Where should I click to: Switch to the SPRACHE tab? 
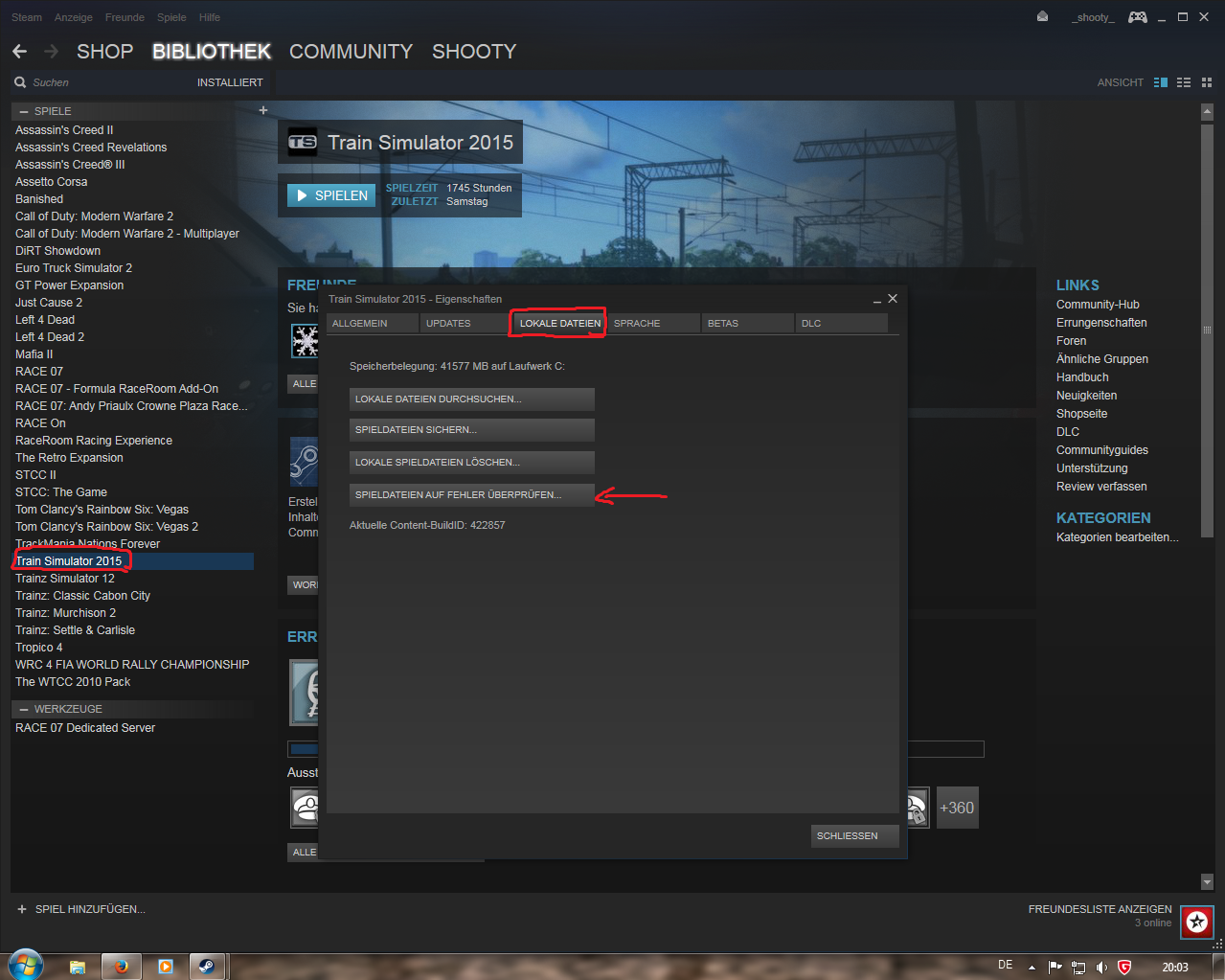[x=653, y=324]
